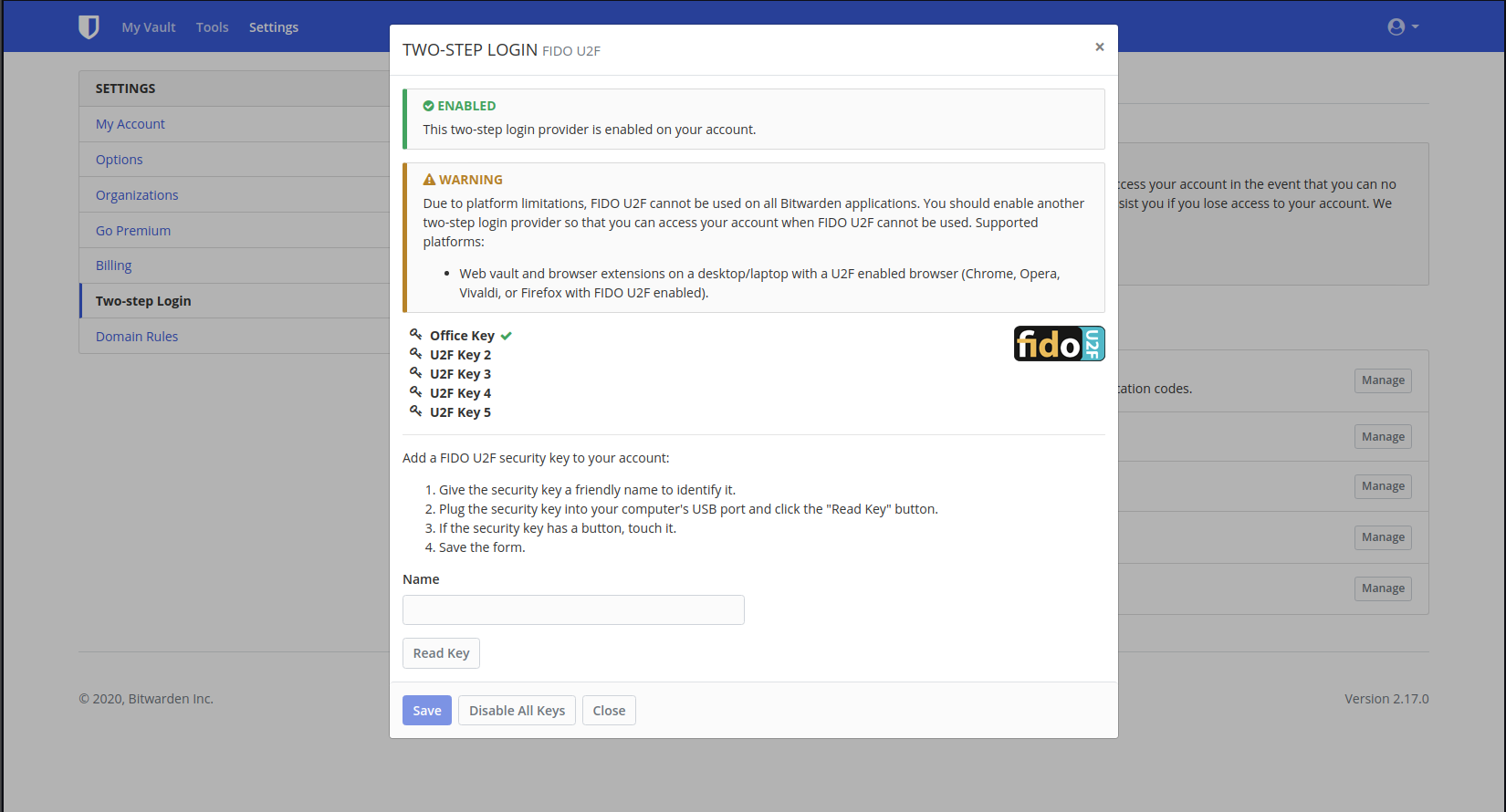1506x812 pixels.
Task: Open the account avatar menu
Action: coord(1403,27)
